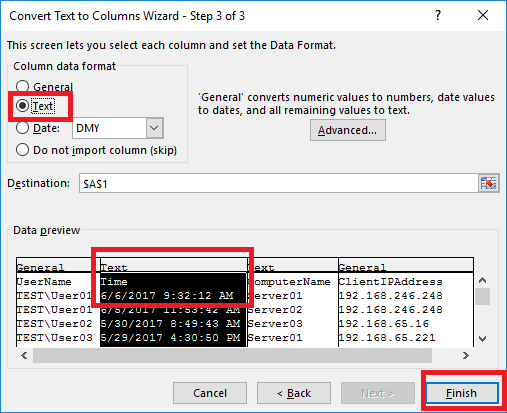507x413 pixels.
Task: Go to previous step with Back
Action: tap(294, 393)
